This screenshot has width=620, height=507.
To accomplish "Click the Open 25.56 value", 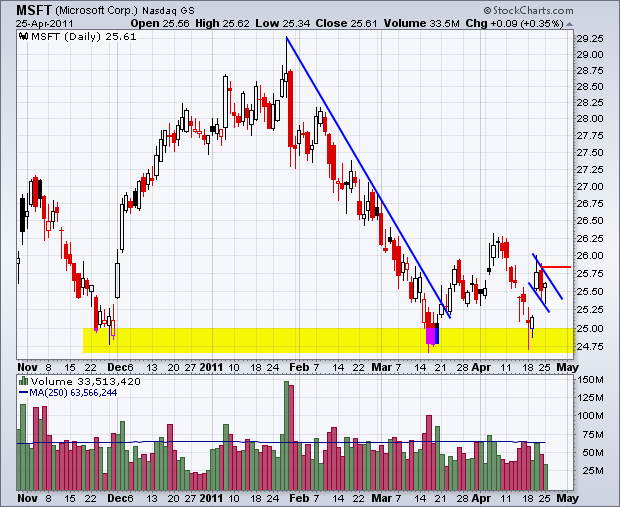I will point(160,24).
